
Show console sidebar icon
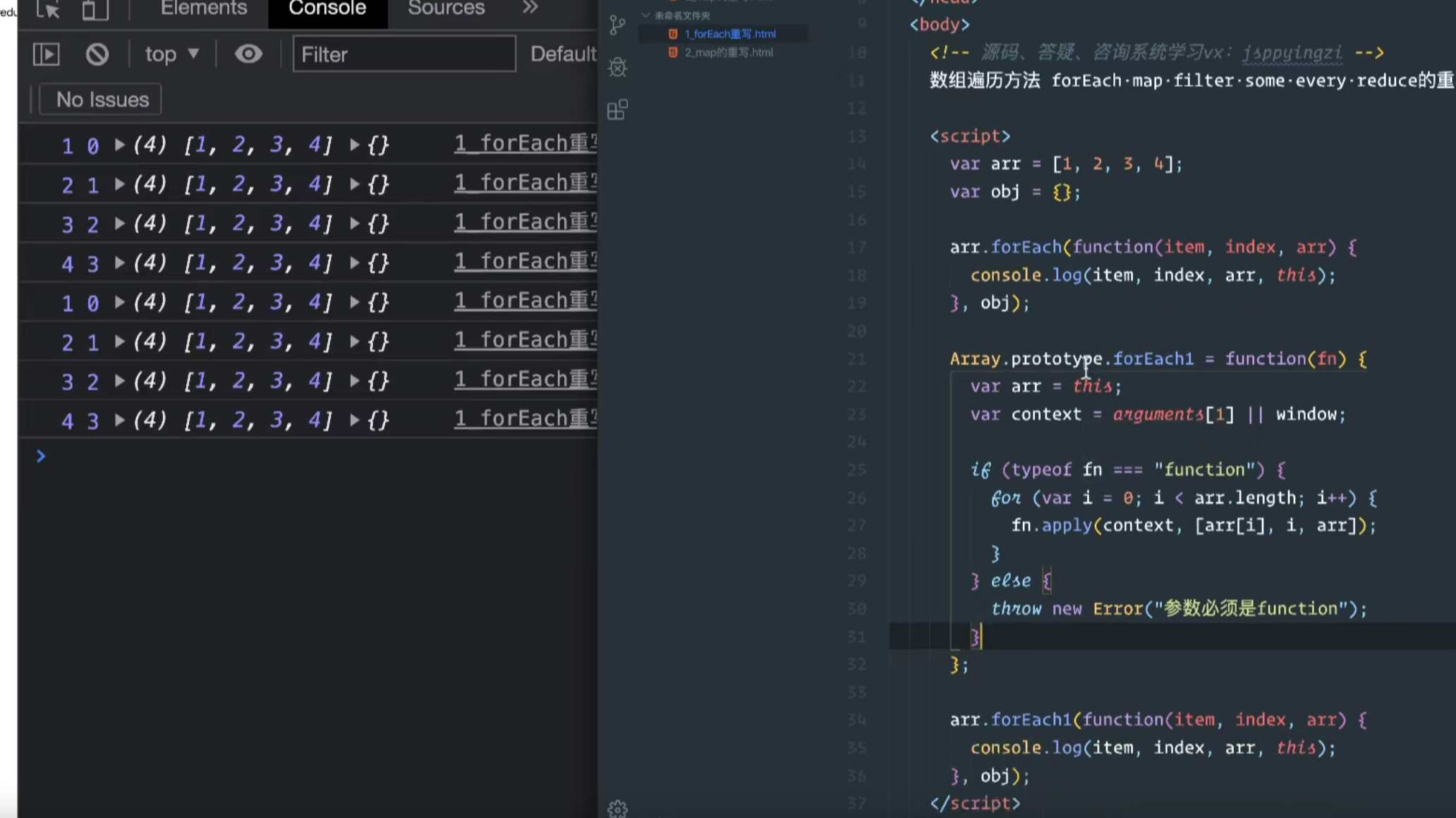47,54
